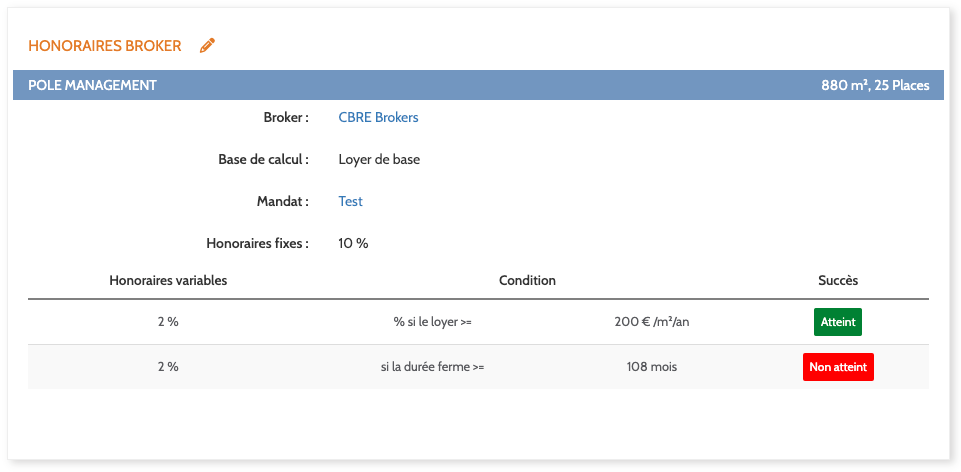Image resolution: width=961 pixels, height=472 pixels.
Task: Select the Condition column header
Action: 527,280
